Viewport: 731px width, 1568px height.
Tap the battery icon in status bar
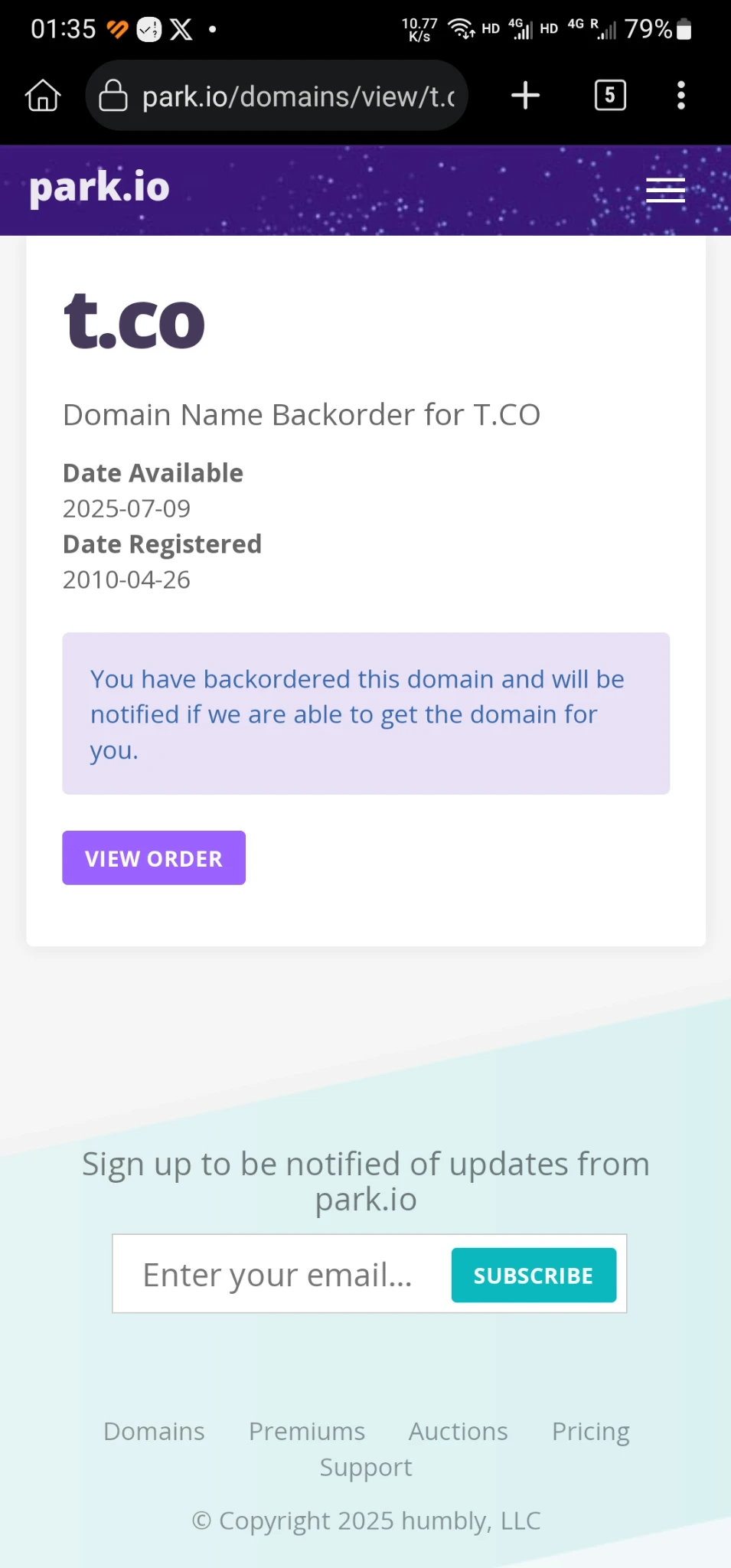pos(684,30)
